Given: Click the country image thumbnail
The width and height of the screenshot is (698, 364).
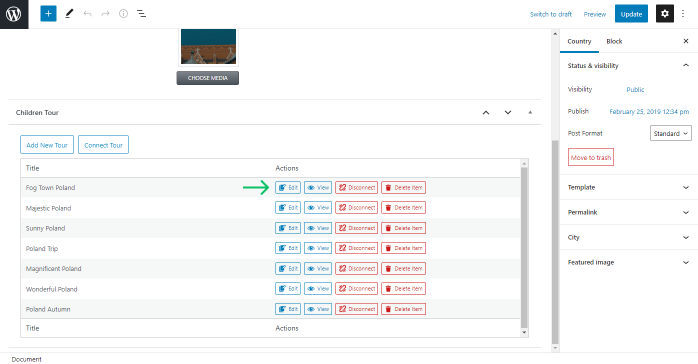Looking at the screenshot, I should pos(208,47).
